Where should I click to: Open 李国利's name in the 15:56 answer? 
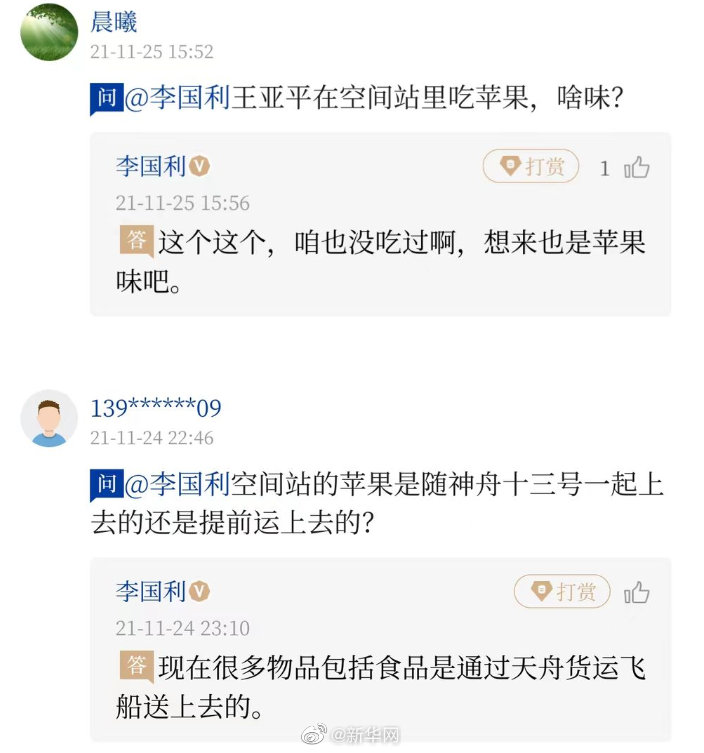click(x=151, y=167)
